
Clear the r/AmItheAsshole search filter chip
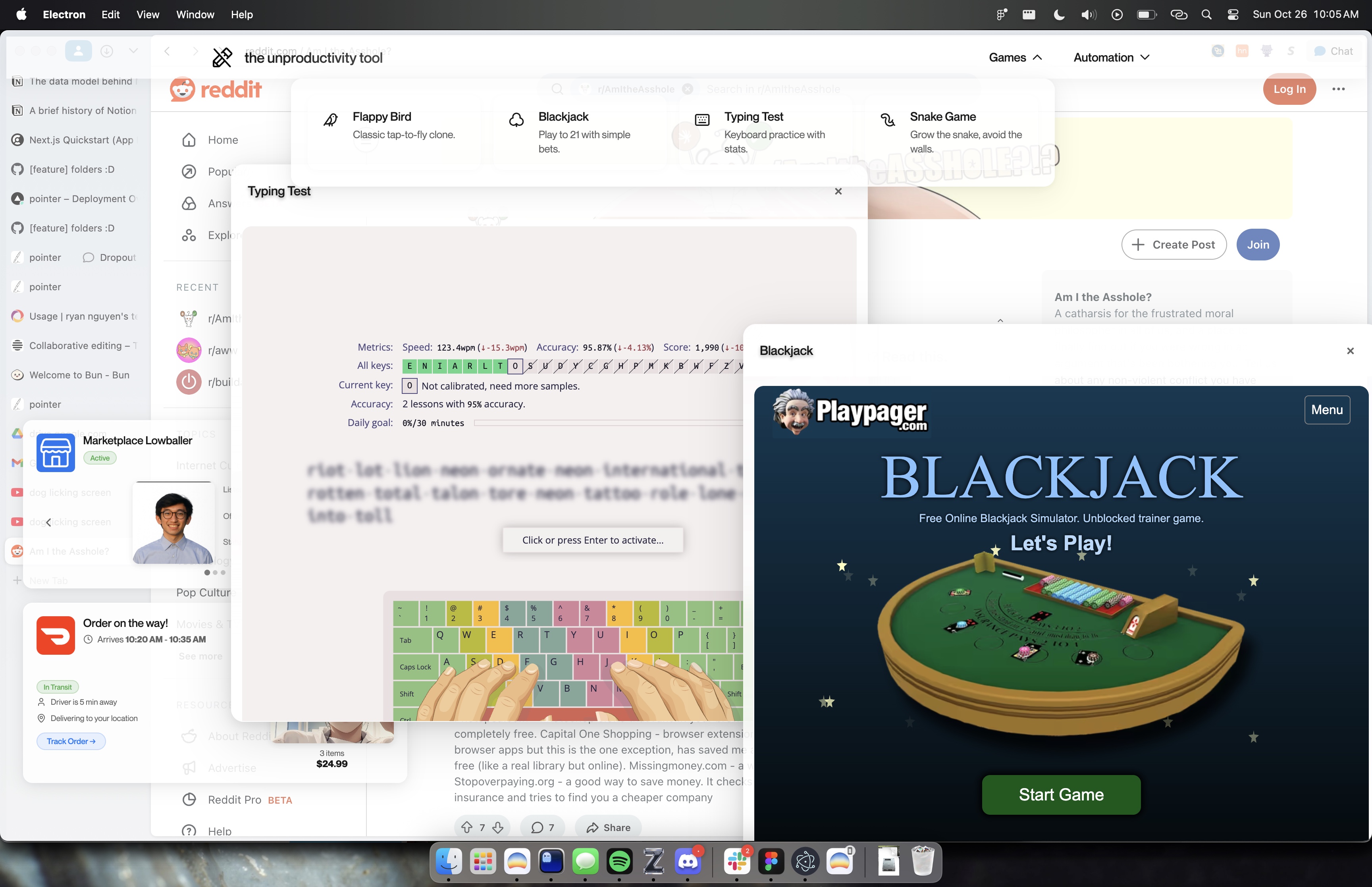click(688, 89)
